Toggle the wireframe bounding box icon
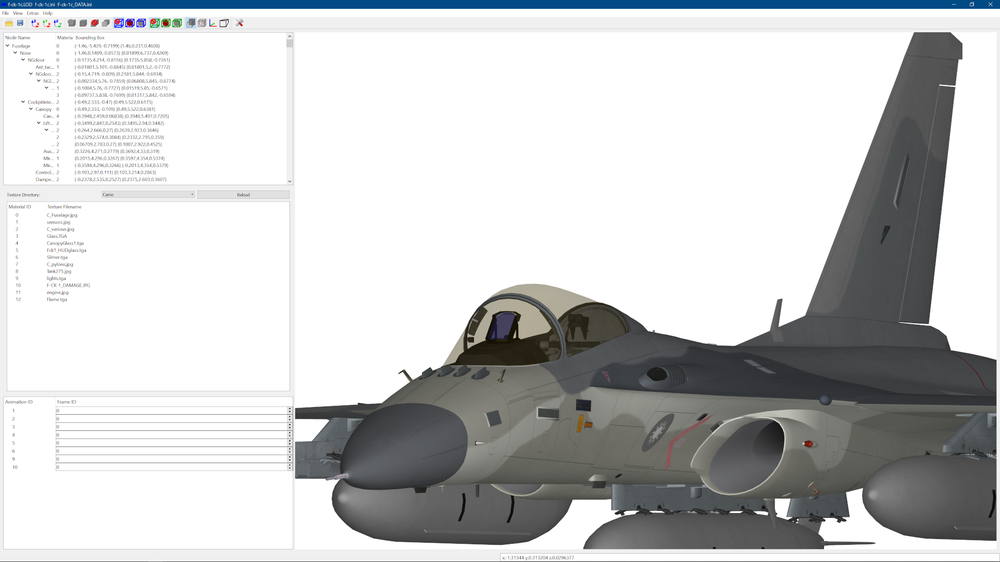The height and width of the screenshot is (562, 1000). pos(224,23)
